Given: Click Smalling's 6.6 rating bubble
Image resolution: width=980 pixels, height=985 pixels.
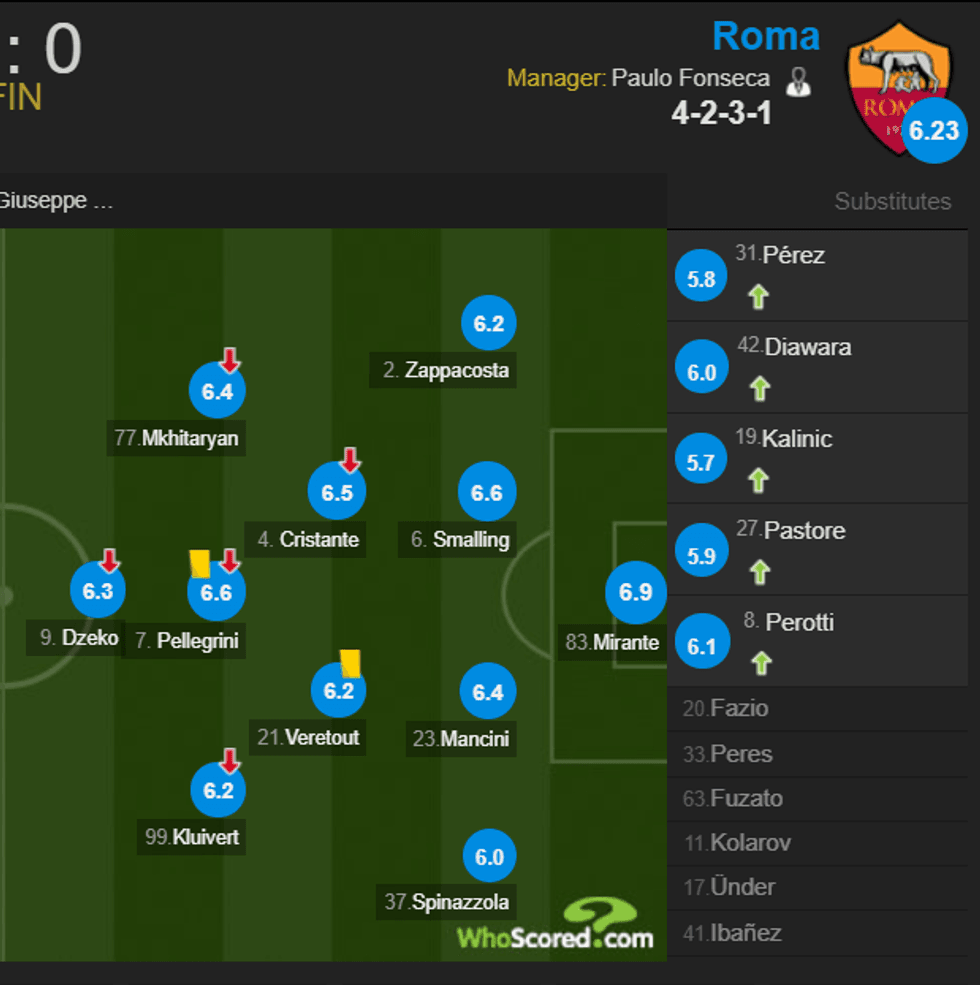Looking at the screenshot, I should [x=487, y=491].
